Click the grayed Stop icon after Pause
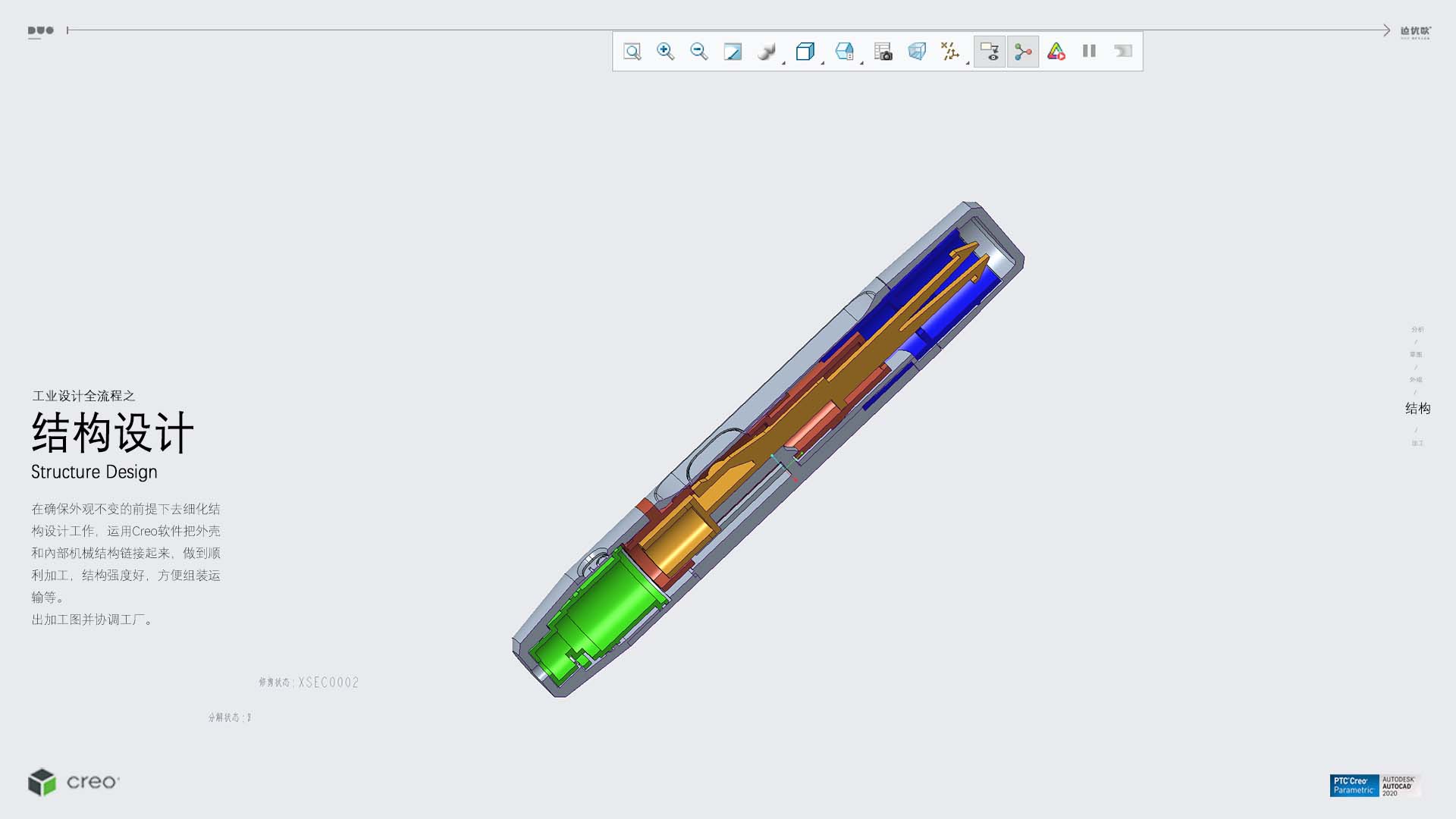The height and width of the screenshot is (819, 1456). click(x=1122, y=52)
